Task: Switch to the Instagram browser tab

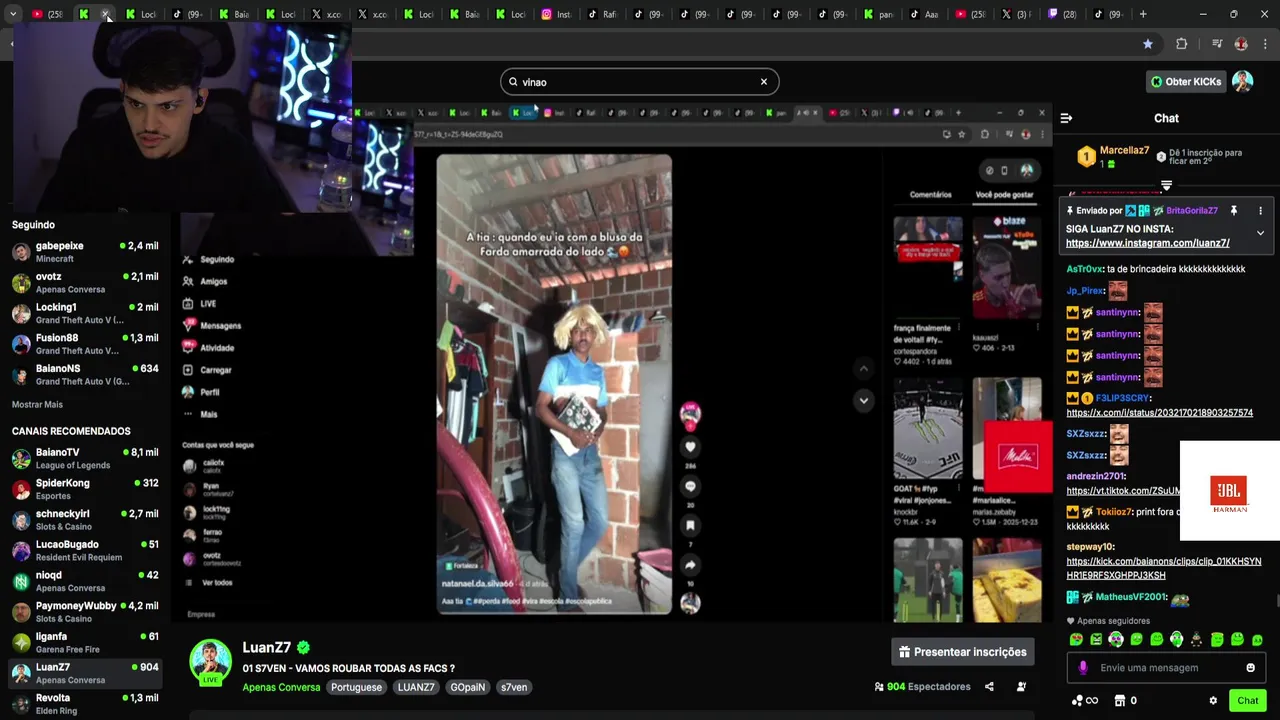Action: coord(556,14)
